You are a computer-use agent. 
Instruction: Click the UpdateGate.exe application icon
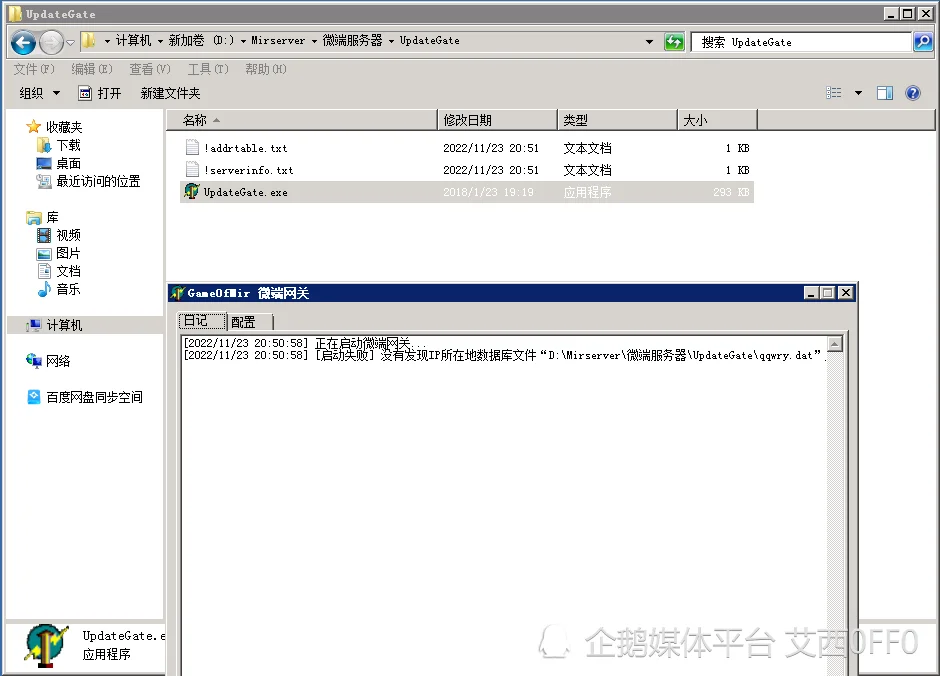192,192
